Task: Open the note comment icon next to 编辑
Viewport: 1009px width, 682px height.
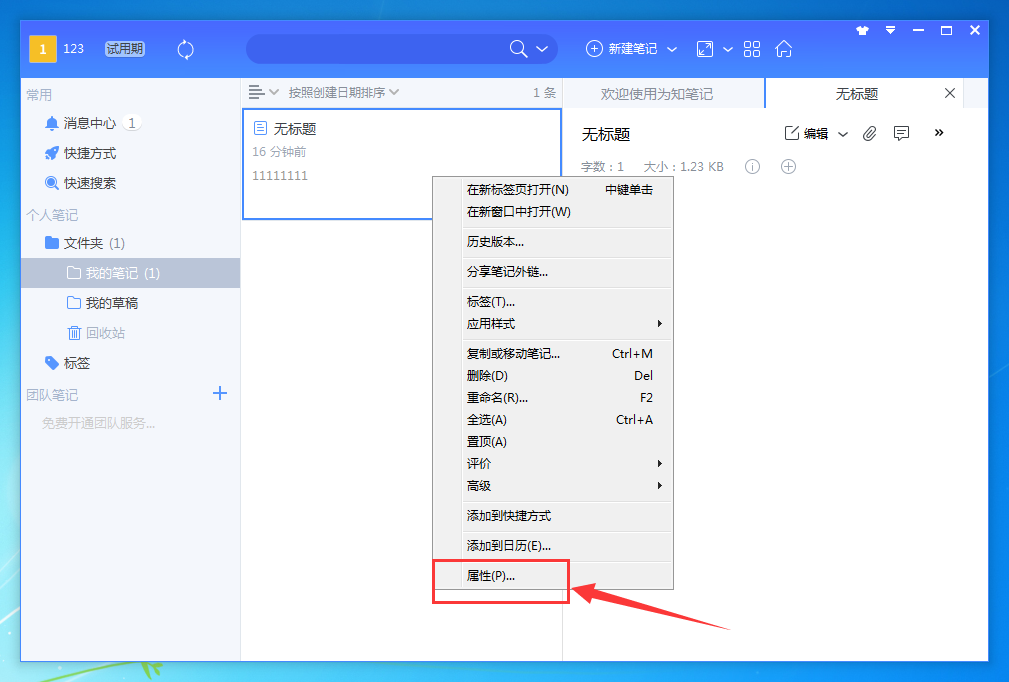Action: click(901, 132)
